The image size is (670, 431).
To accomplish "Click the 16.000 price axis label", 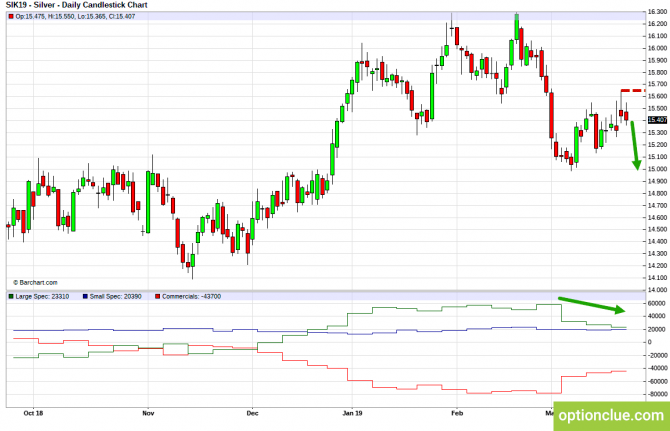I will point(658,48).
